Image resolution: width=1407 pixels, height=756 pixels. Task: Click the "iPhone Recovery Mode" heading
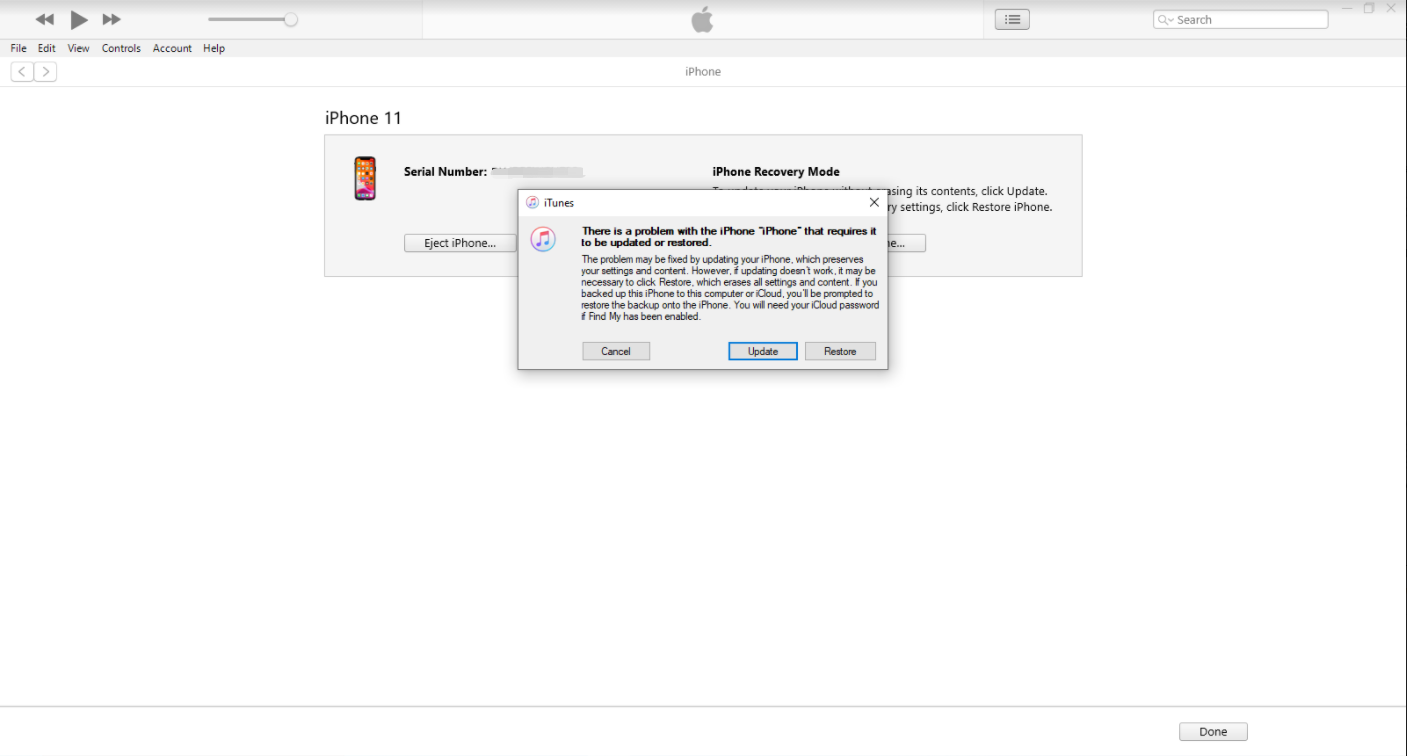point(776,172)
